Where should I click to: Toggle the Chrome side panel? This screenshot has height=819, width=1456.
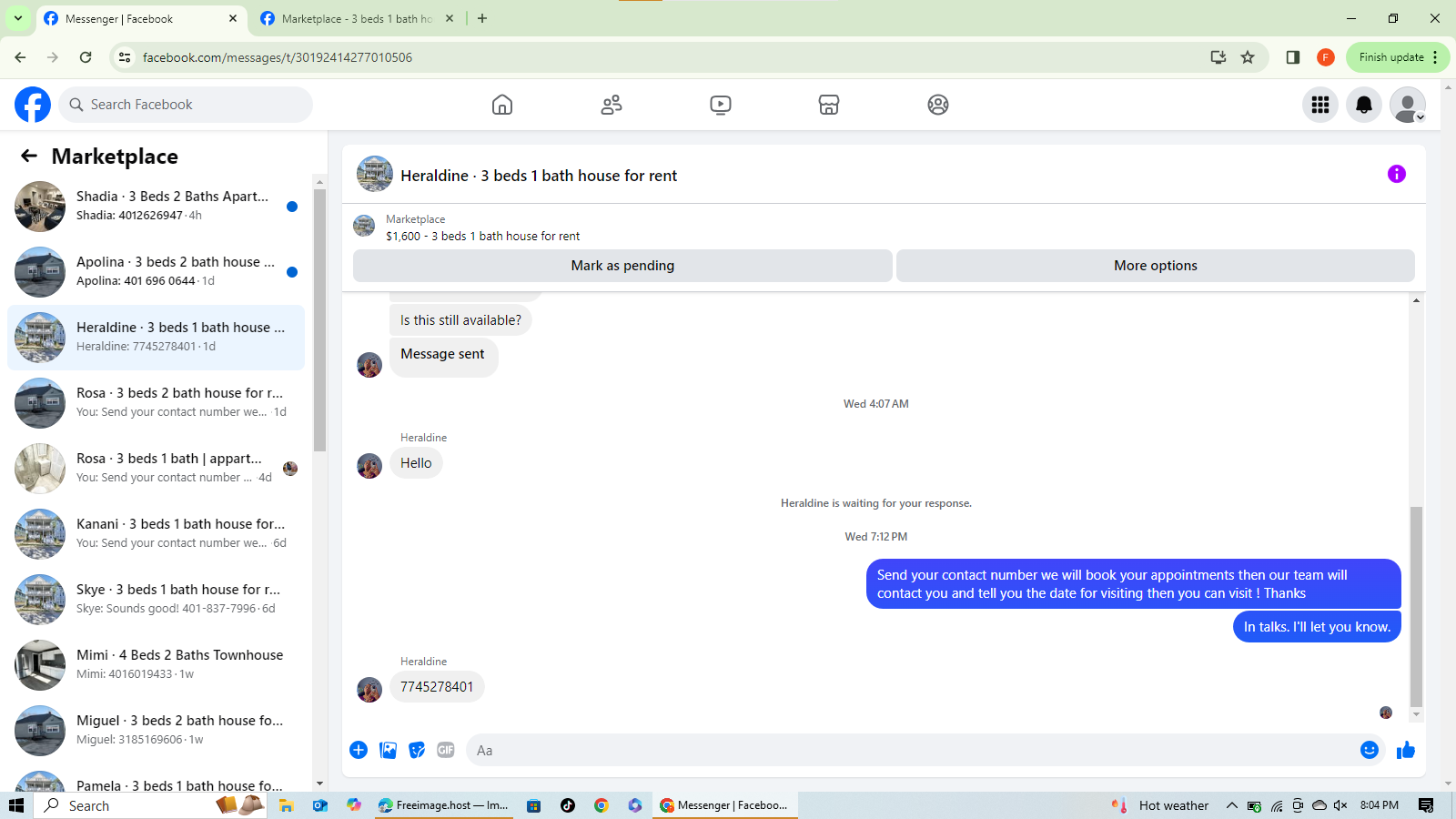[x=1293, y=57]
